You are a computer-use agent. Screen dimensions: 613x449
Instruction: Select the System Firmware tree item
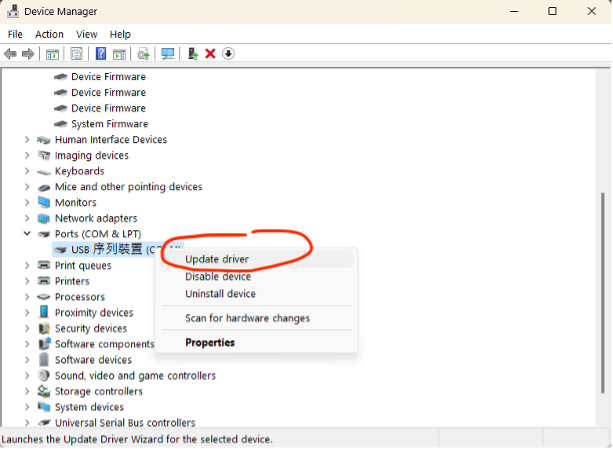pyautogui.click(x=109, y=124)
